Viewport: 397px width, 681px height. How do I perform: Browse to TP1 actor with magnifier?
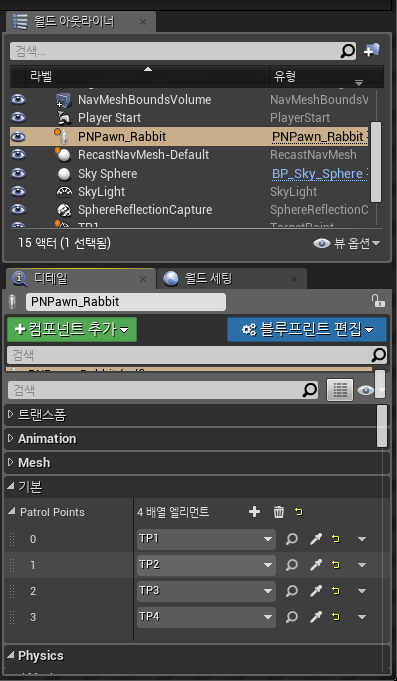click(292, 539)
